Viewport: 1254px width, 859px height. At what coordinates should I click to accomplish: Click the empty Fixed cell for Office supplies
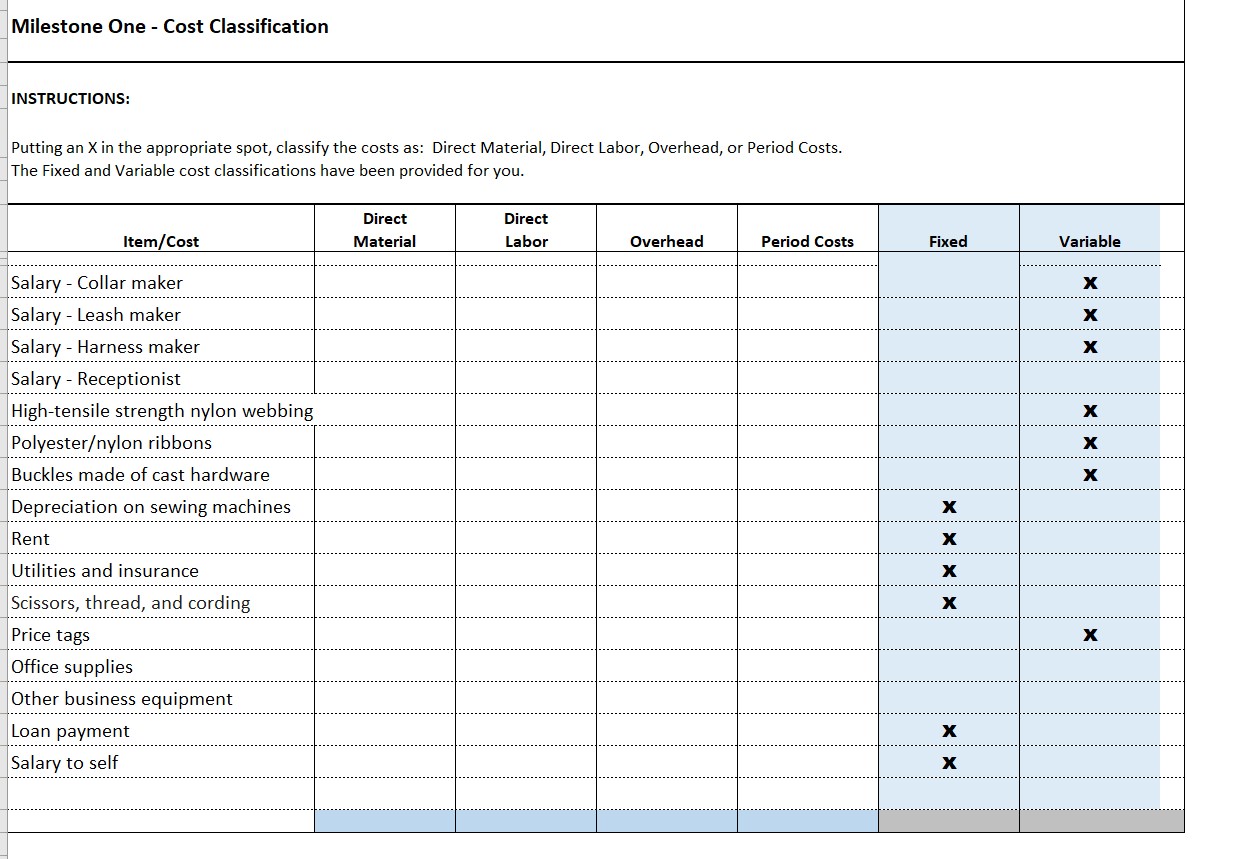[x=947, y=667]
